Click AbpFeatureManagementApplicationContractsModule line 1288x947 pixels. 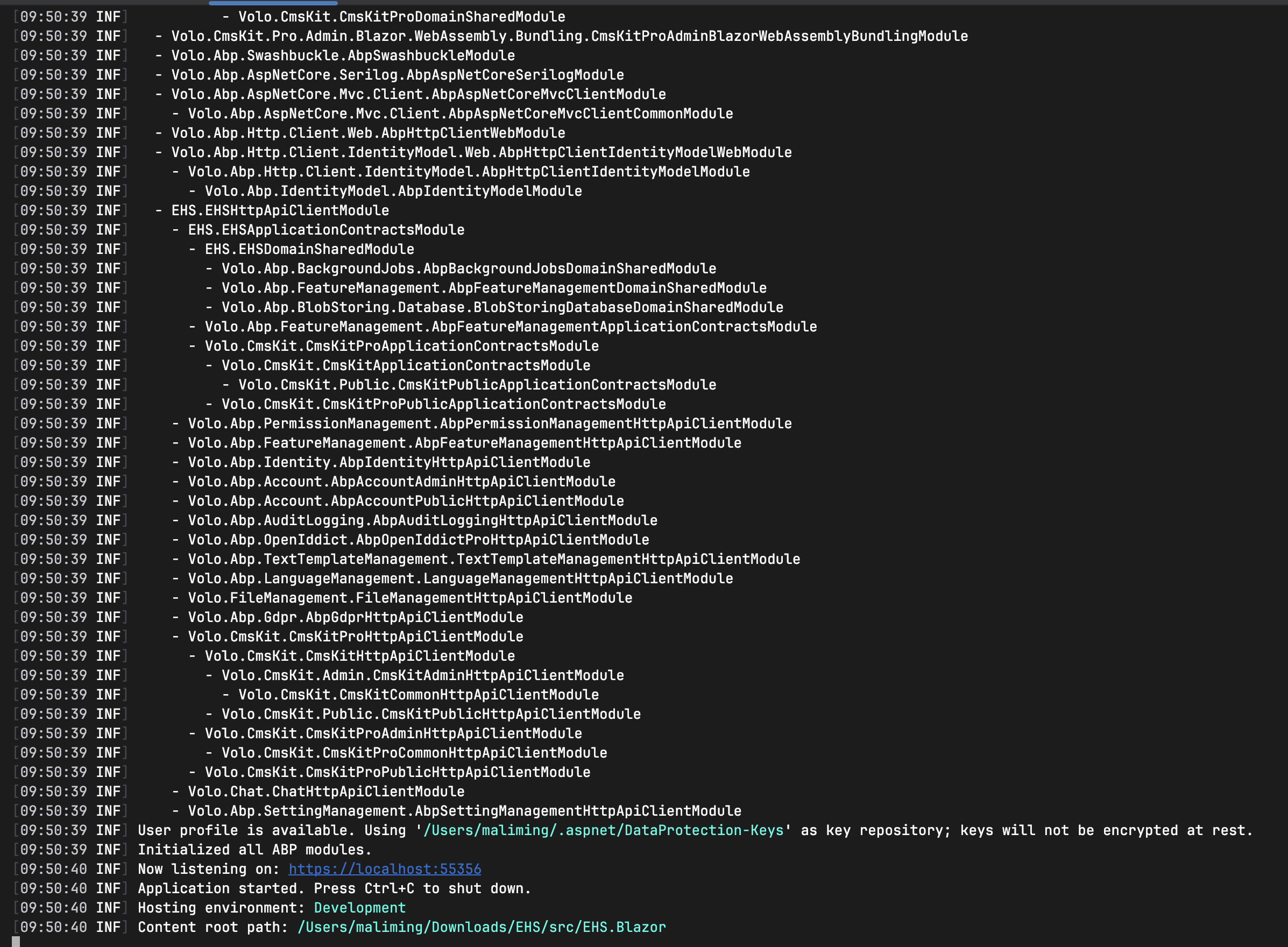pyautogui.click(x=511, y=327)
